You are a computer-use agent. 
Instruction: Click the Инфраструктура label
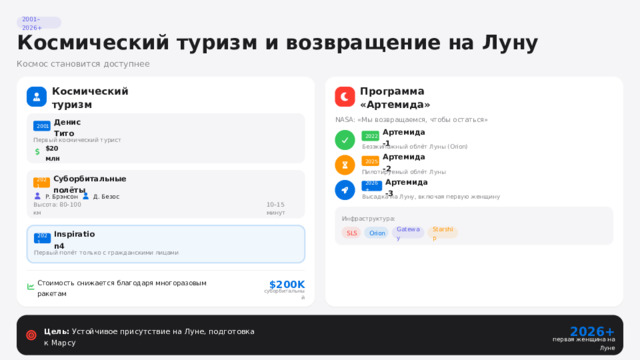(x=368, y=219)
